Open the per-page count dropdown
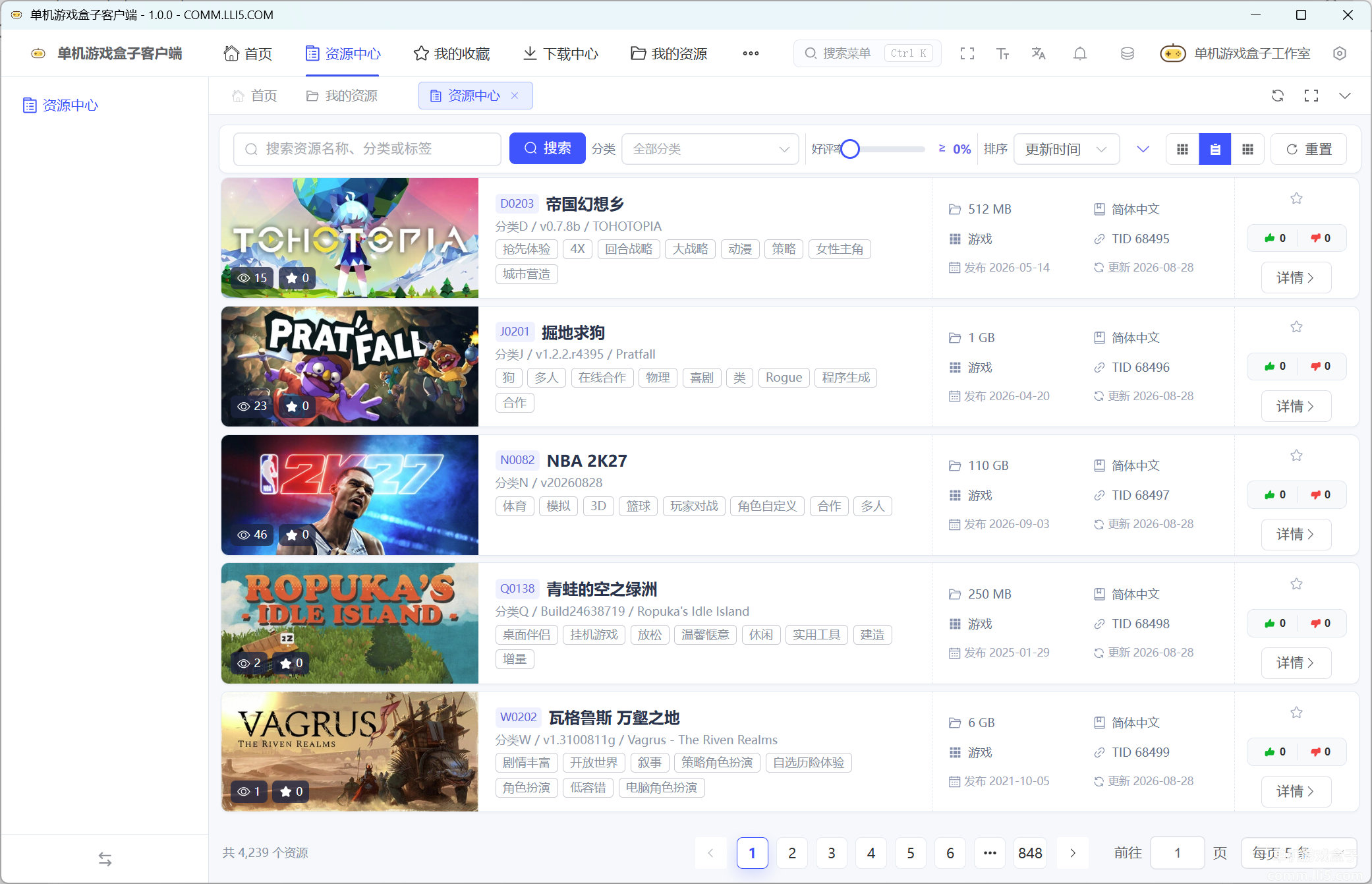1372x884 pixels. point(1298,853)
